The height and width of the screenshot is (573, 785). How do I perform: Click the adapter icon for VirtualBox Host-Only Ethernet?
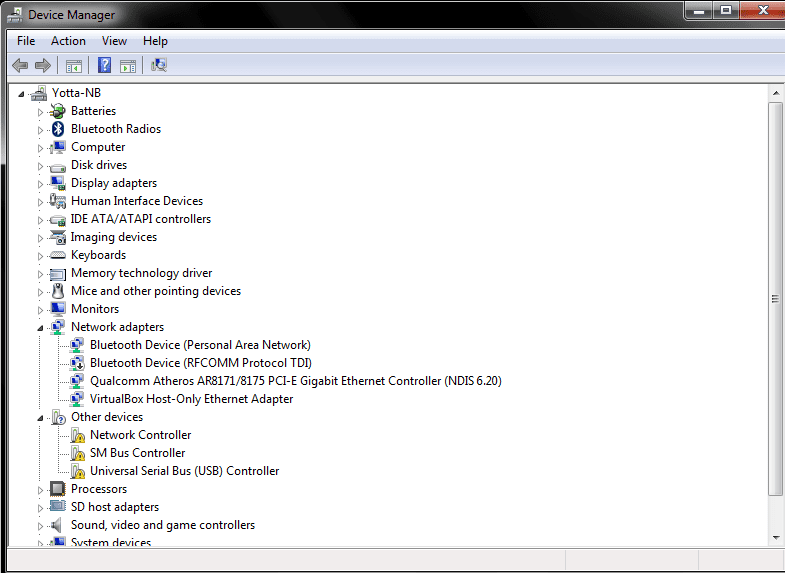pos(77,399)
